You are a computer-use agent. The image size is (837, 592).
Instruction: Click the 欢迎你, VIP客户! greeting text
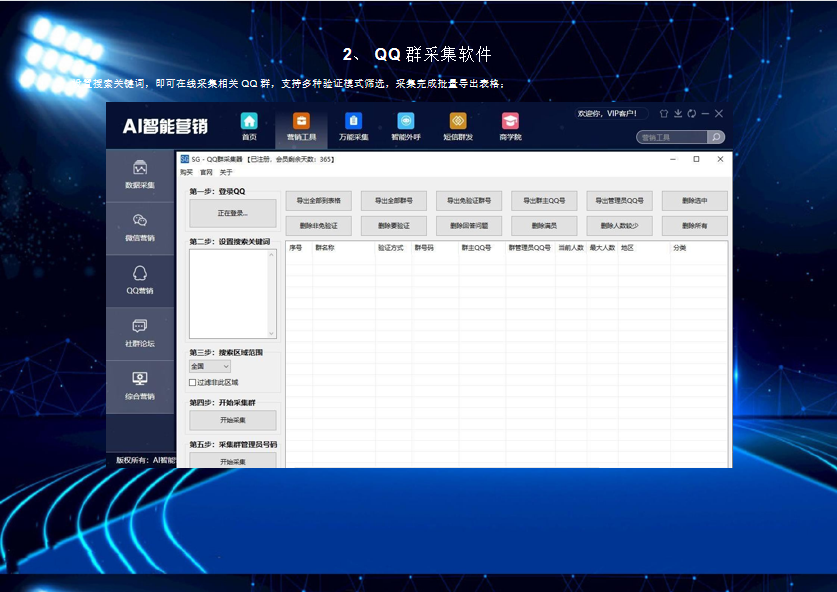point(607,114)
